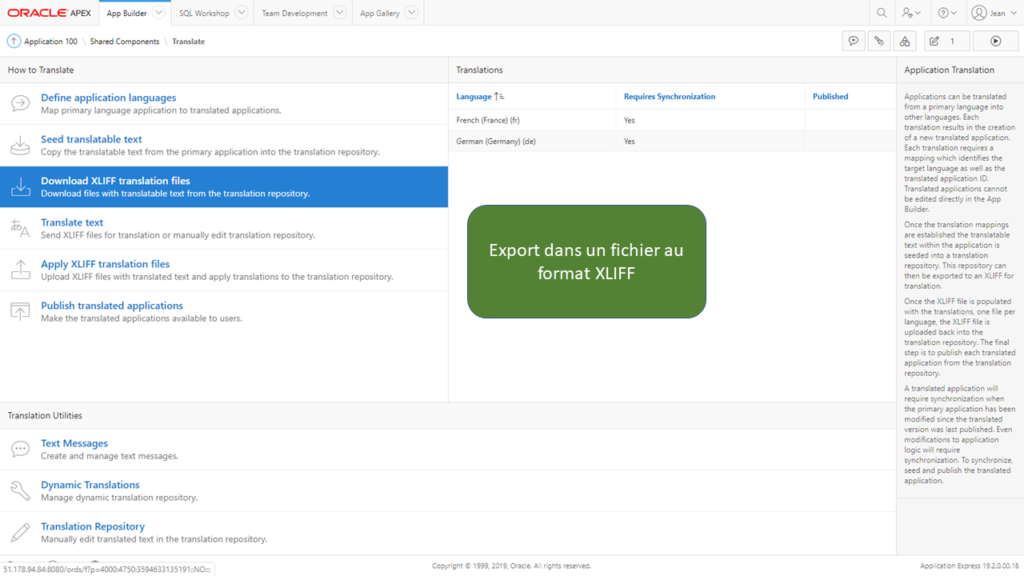This screenshot has height=576, width=1024.
Task: Click the Text Messages speech bubble icon
Action: 20,449
